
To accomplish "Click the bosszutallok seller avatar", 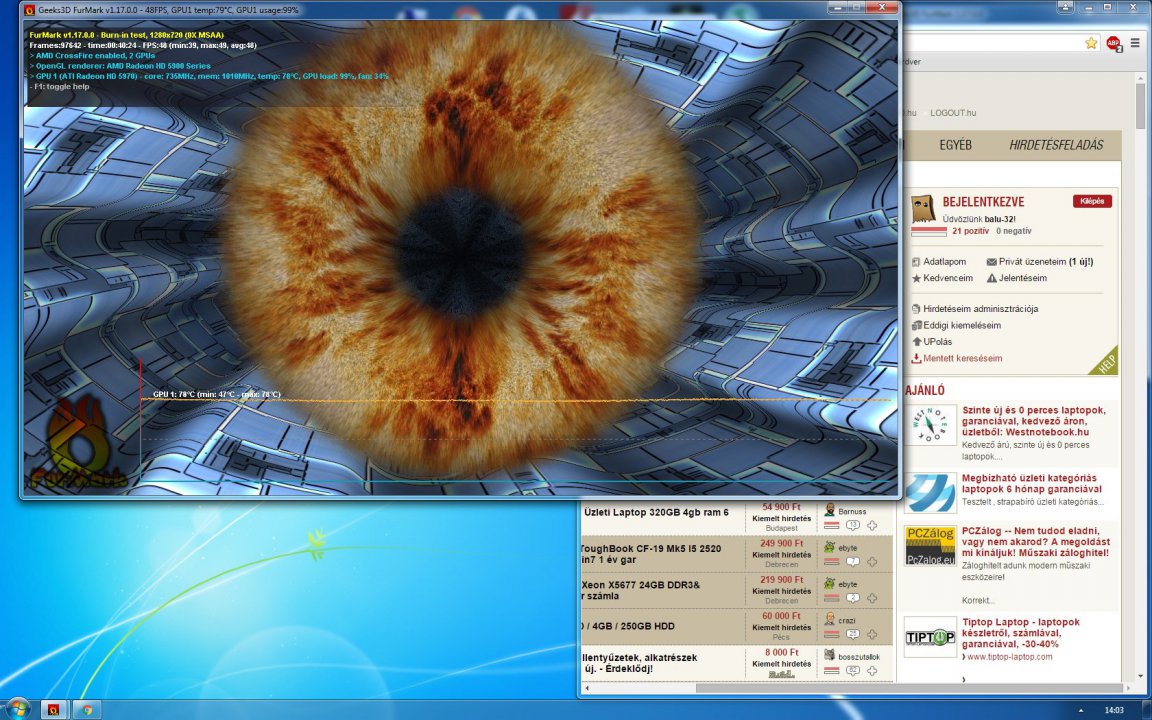I will 830,655.
